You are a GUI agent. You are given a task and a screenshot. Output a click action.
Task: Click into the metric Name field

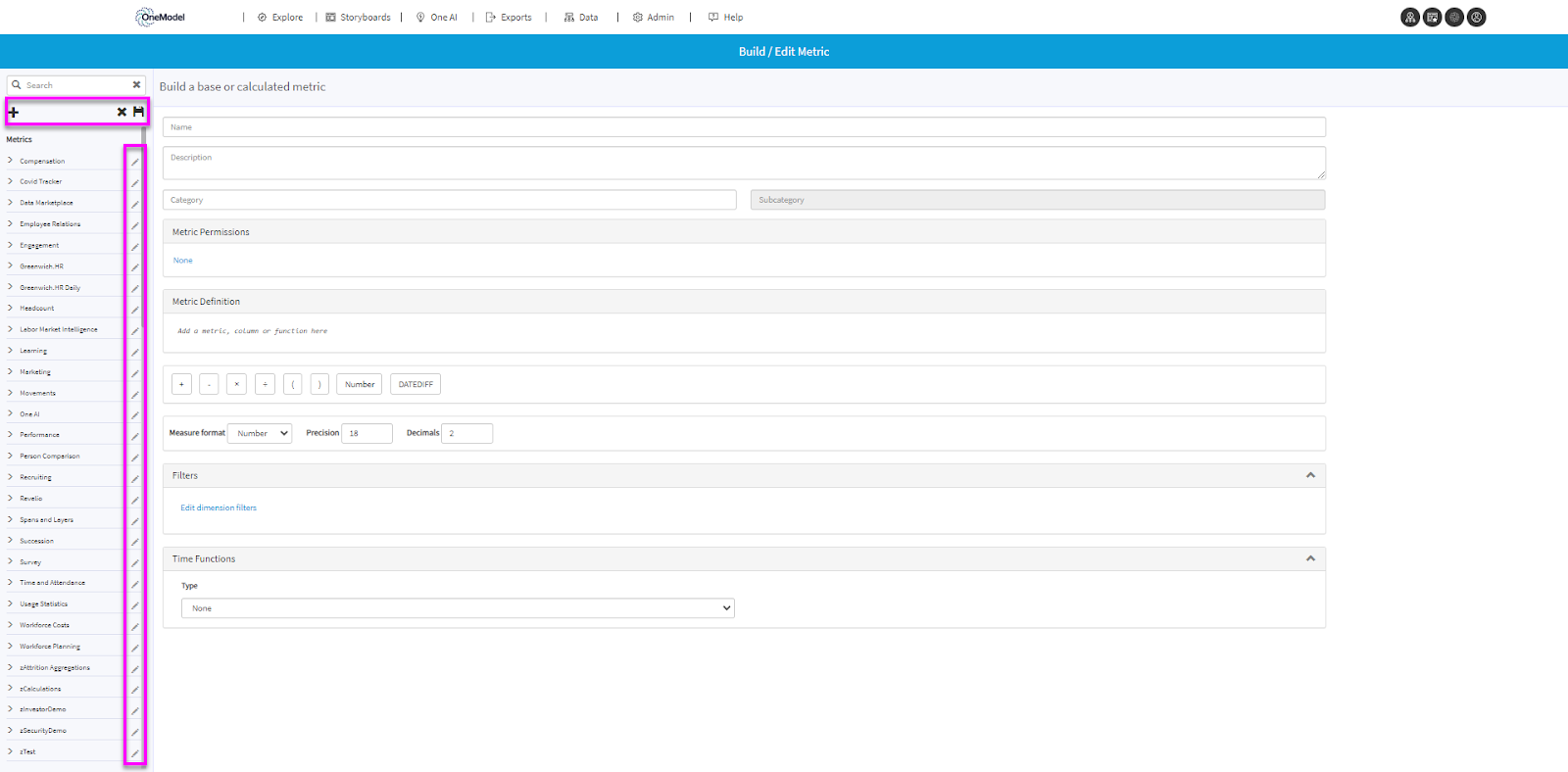coord(744,127)
